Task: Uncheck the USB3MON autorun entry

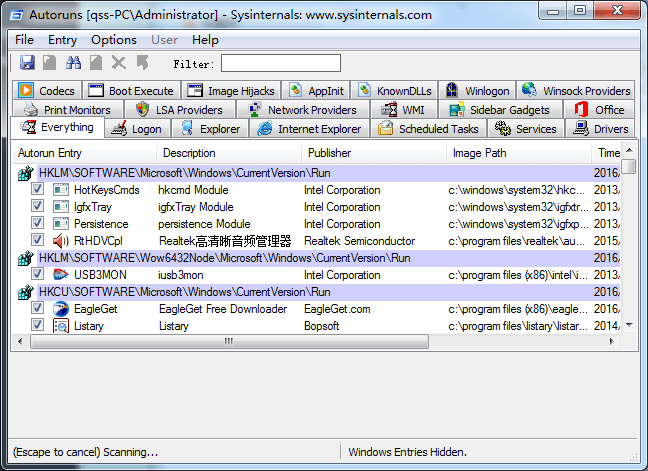Action: (37, 274)
